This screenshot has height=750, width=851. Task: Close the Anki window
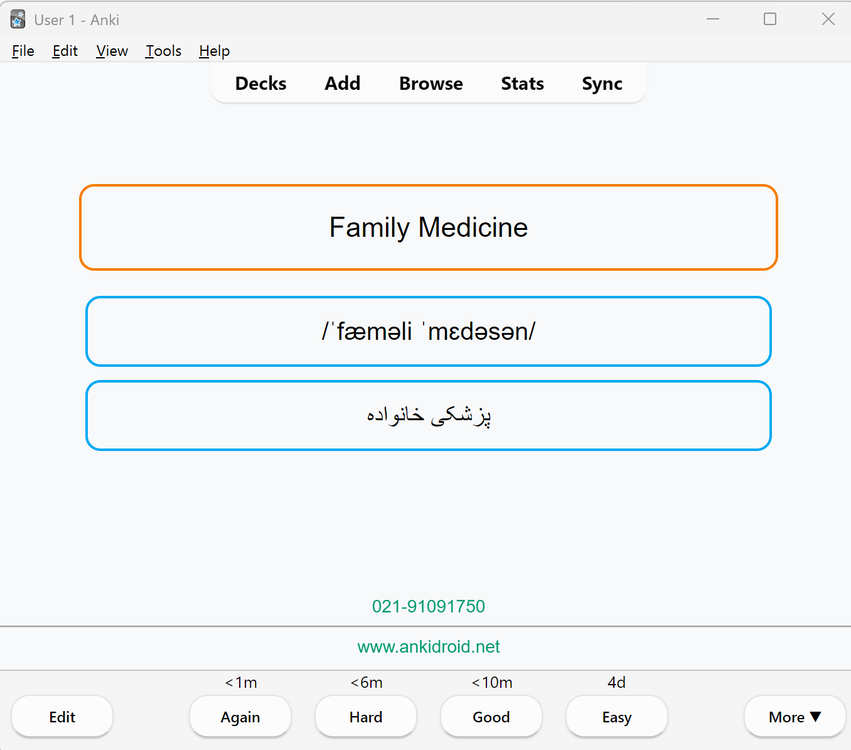click(x=828, y=19)
